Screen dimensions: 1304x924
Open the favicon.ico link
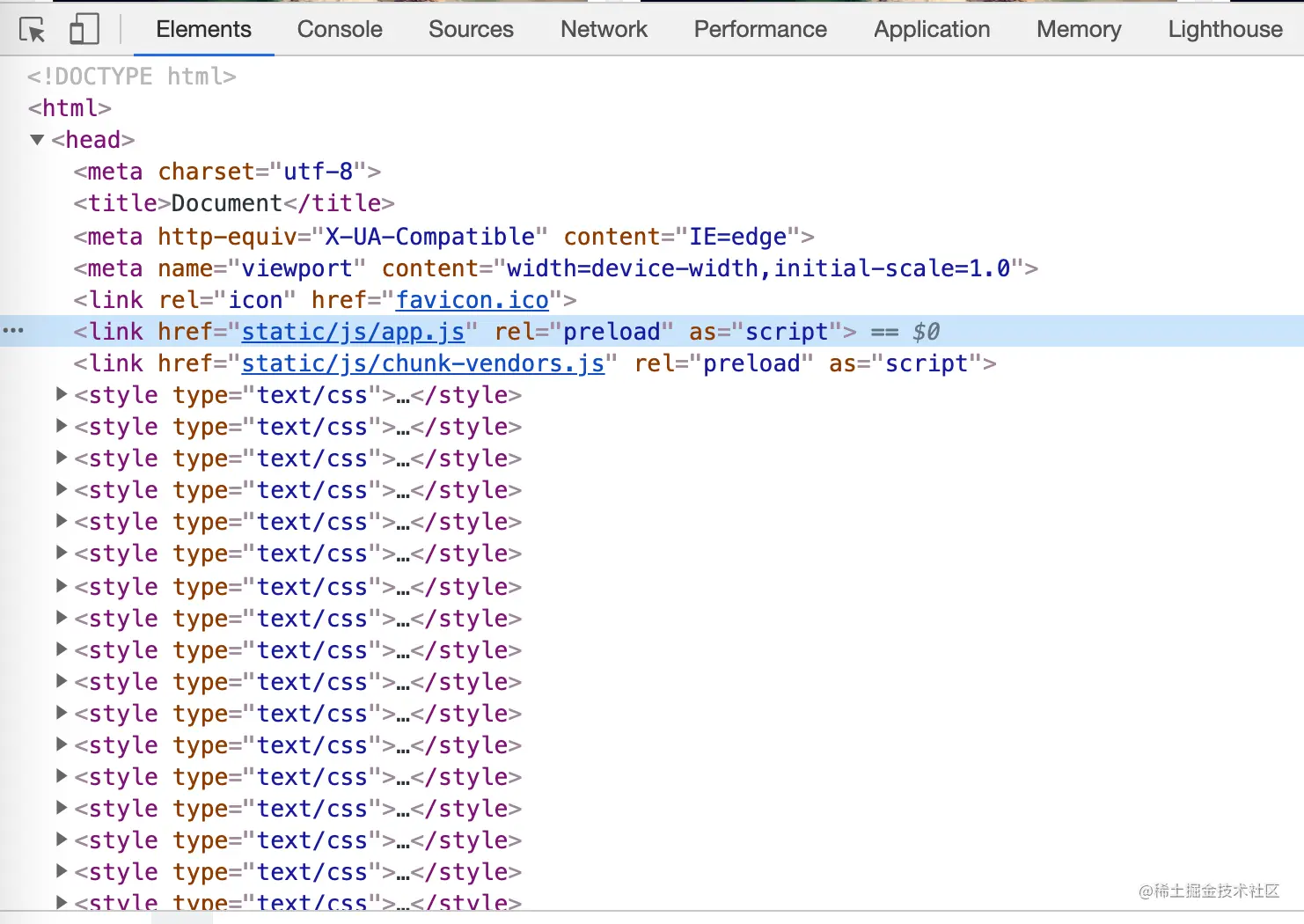473,300
